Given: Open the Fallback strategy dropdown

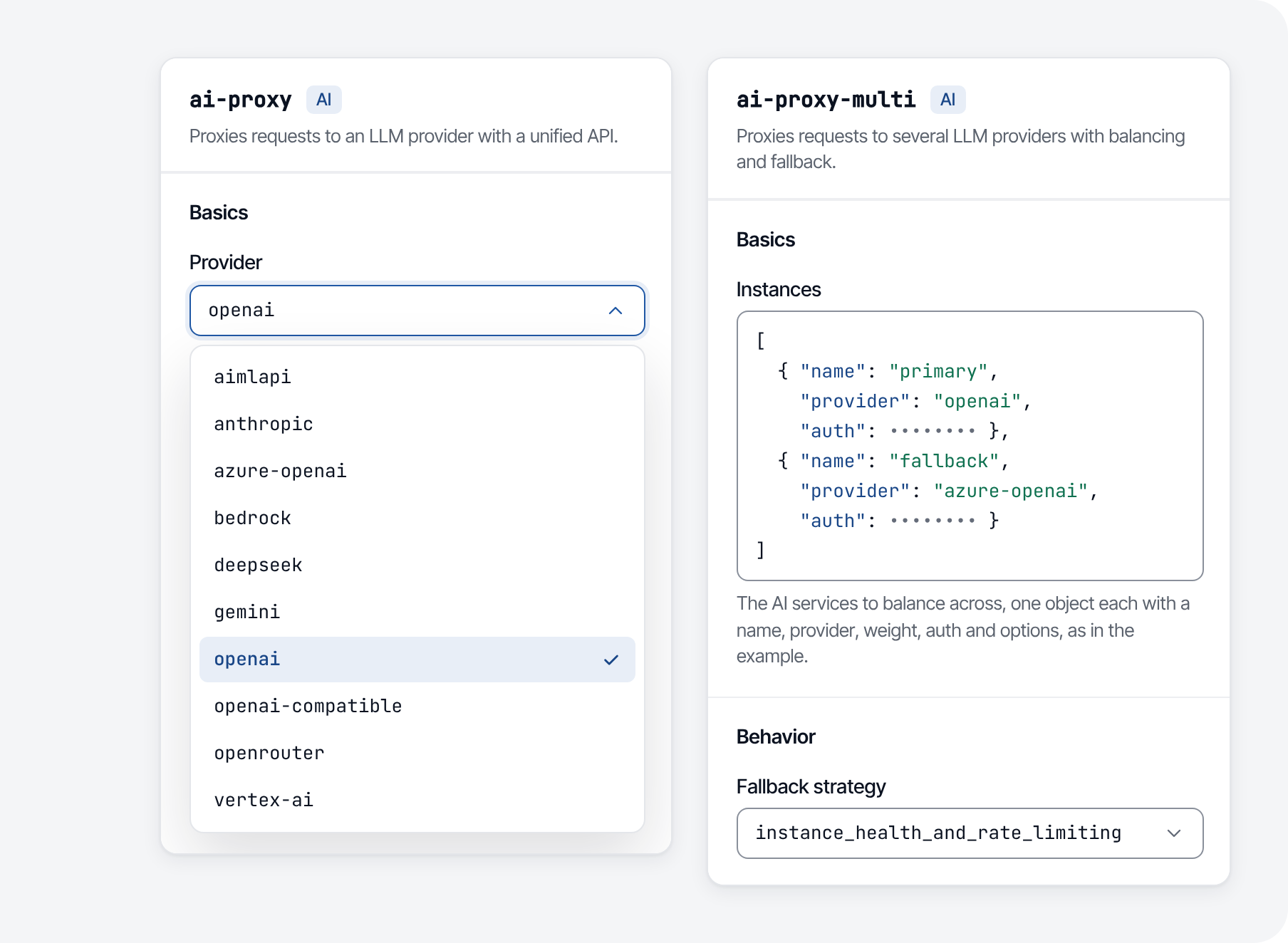Looking at the screenshot, I should pyautogui.click(x=970, y=833).
